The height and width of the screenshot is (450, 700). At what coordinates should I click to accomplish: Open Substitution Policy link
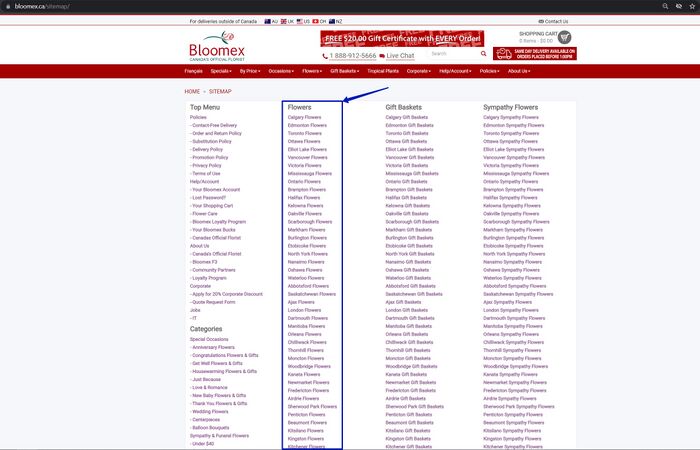coord(211,142)
